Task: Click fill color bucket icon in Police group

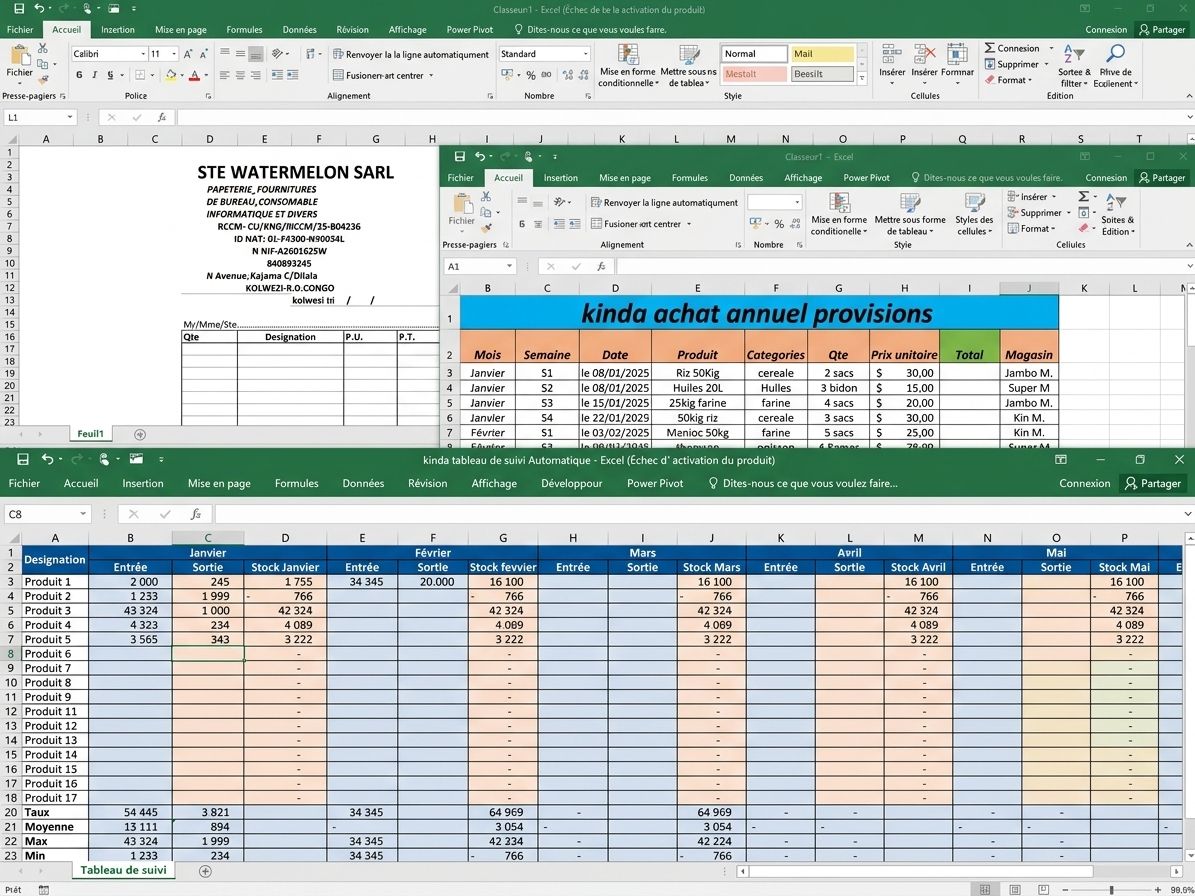Action: click(171, 75)
